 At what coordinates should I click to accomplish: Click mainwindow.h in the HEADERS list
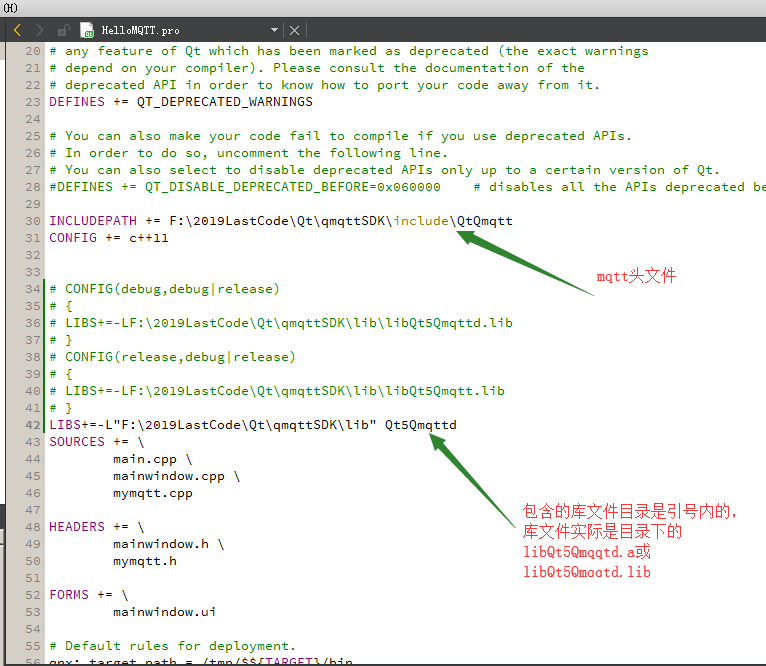[161, 544]
